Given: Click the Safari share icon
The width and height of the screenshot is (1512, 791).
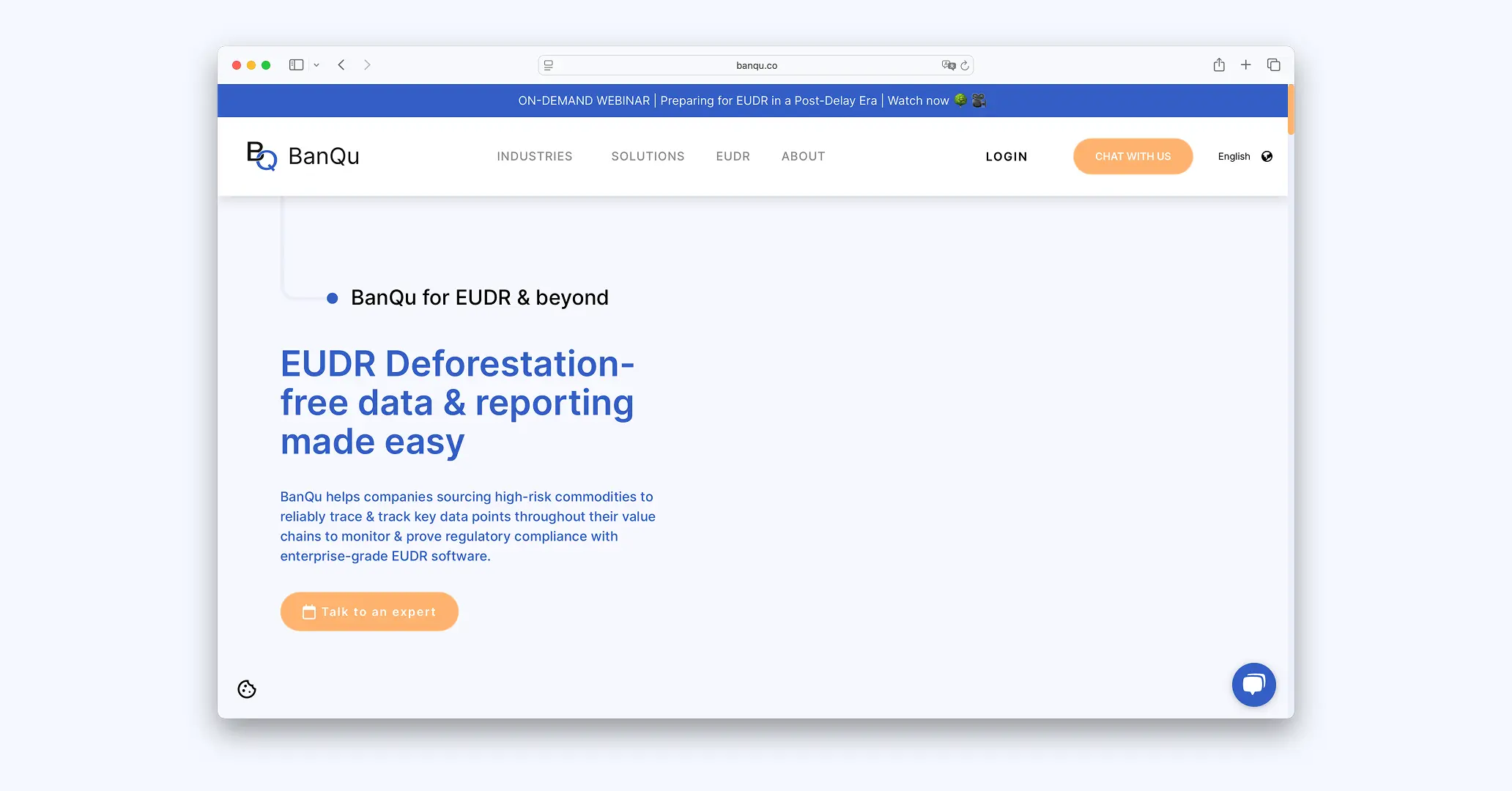Looking at the screenshot, I should point(1219,65).
